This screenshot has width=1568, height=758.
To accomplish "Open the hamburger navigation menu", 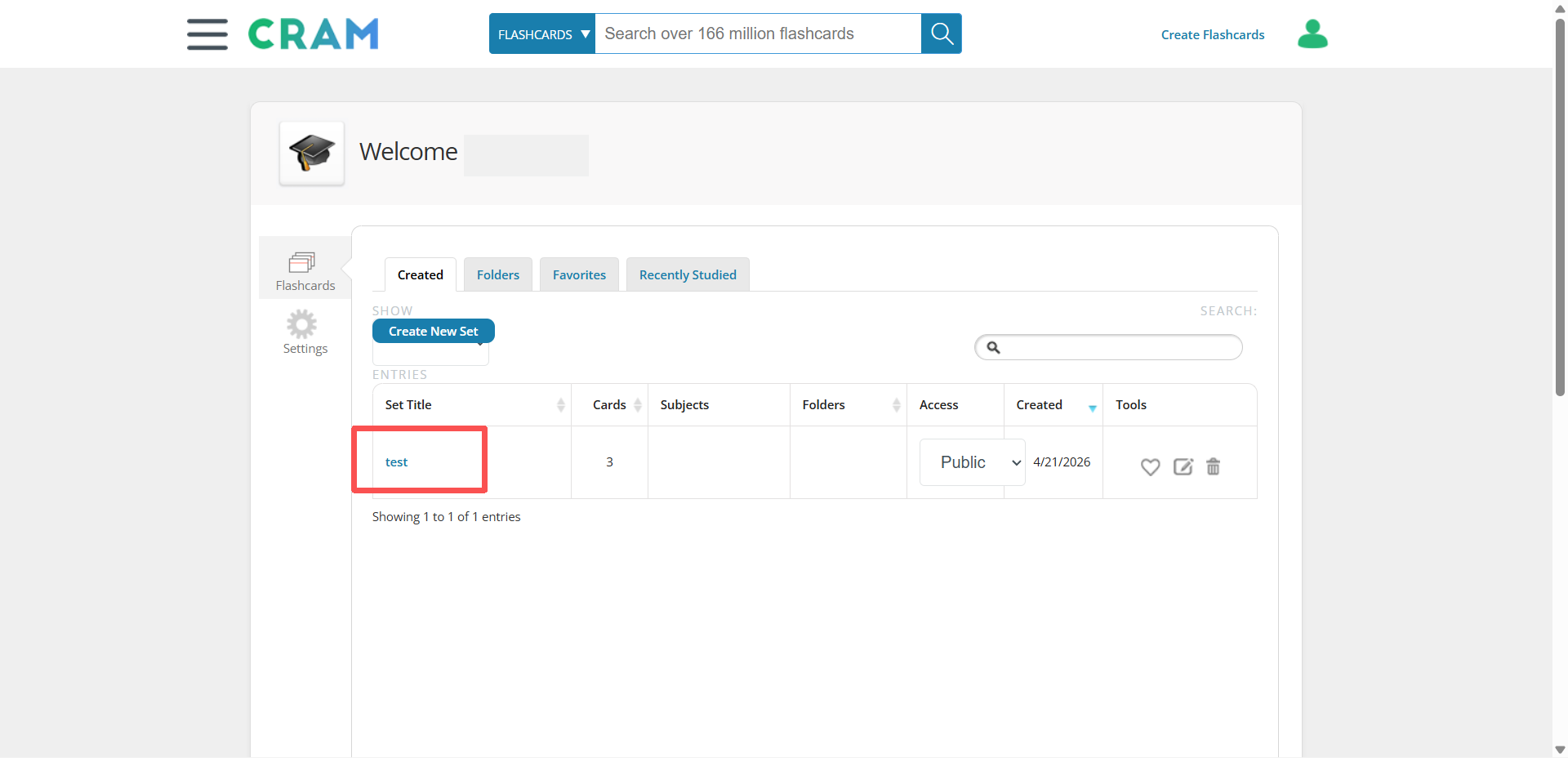I will click(207, 34).
